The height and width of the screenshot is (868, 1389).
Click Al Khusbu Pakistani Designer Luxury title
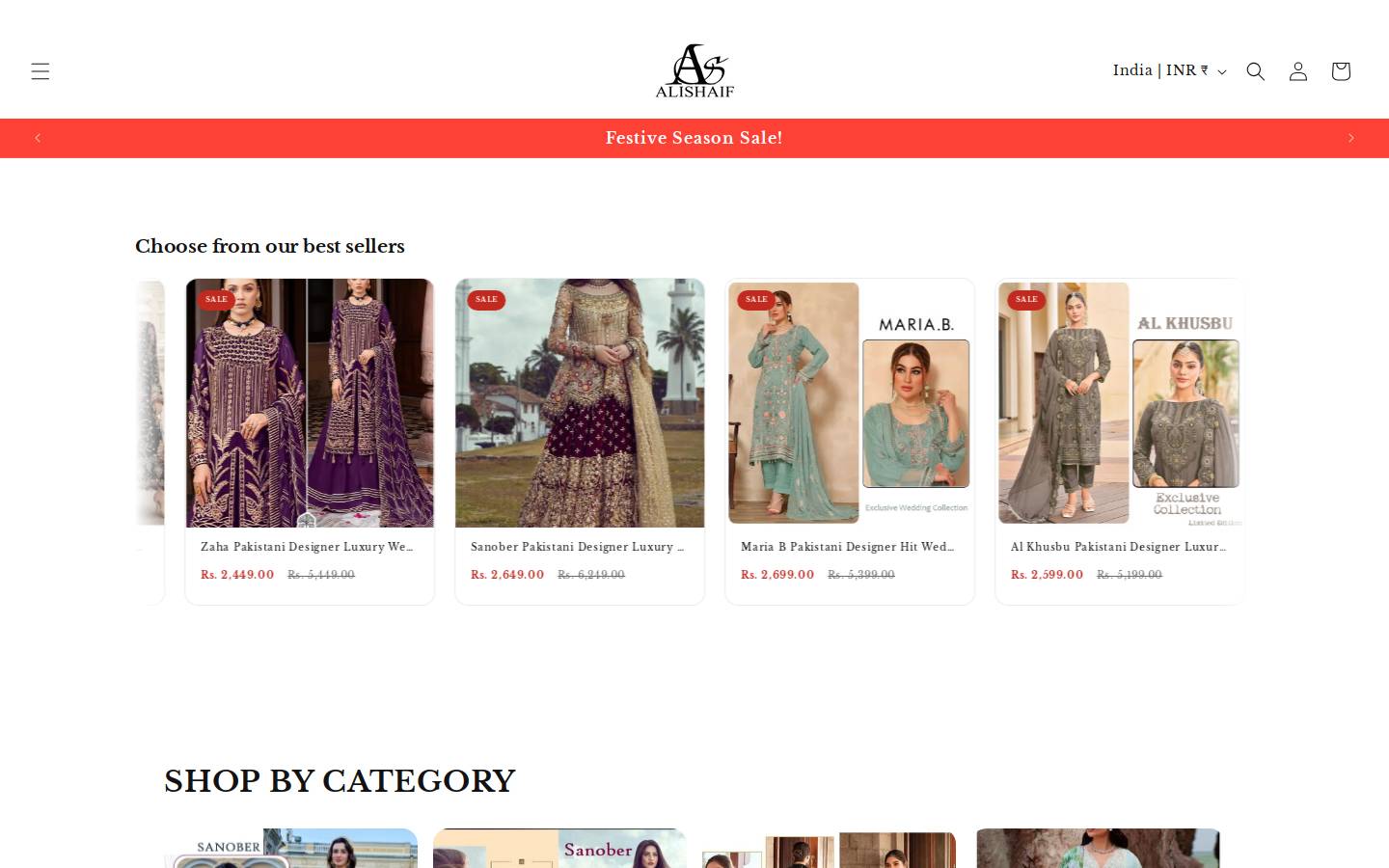[1118, 547]
